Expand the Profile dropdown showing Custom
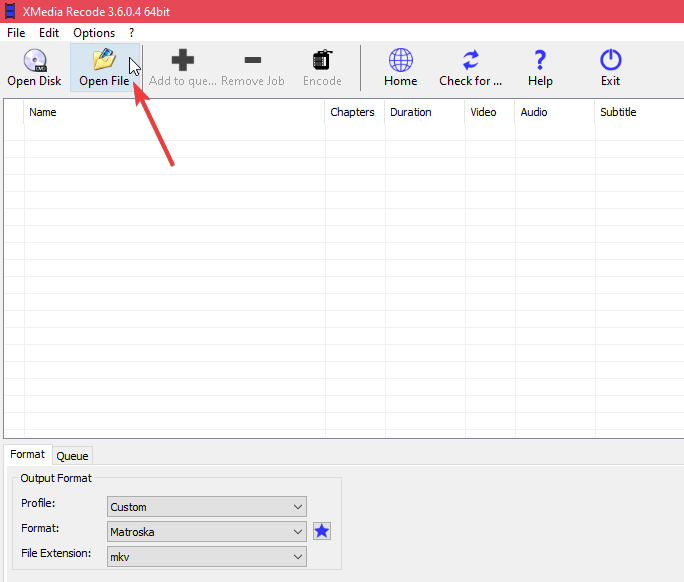The width and height of the screenshot is (684, 582). tap(207, 507)
